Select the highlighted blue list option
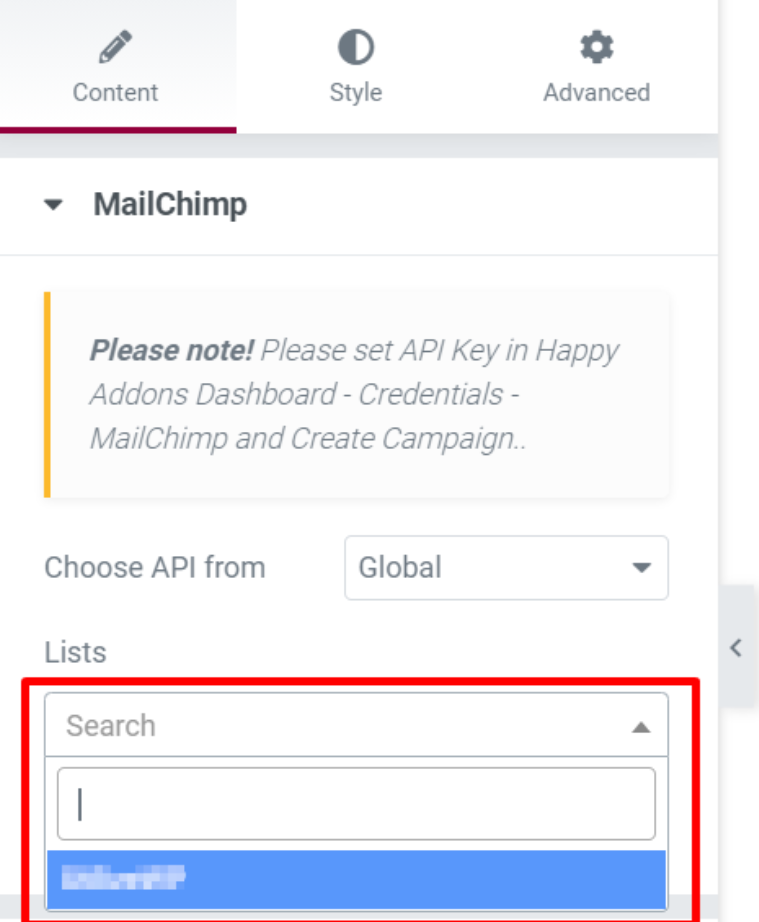Image resolution: width=759 pixels, height=922 pixels. coord(356,880)
